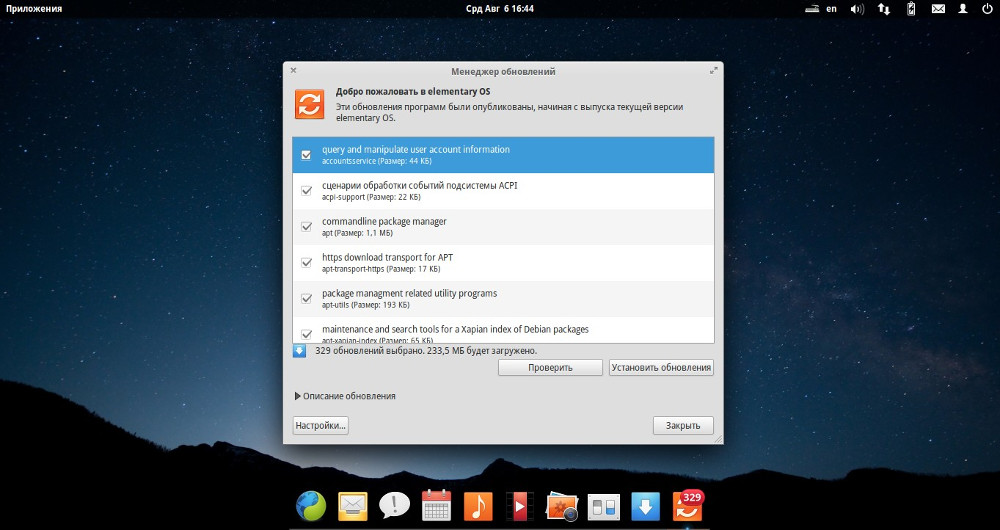The width and height of the screenshot is (1000, 530).
Task: Launch the Music player from dock
Action: point(478,507)
